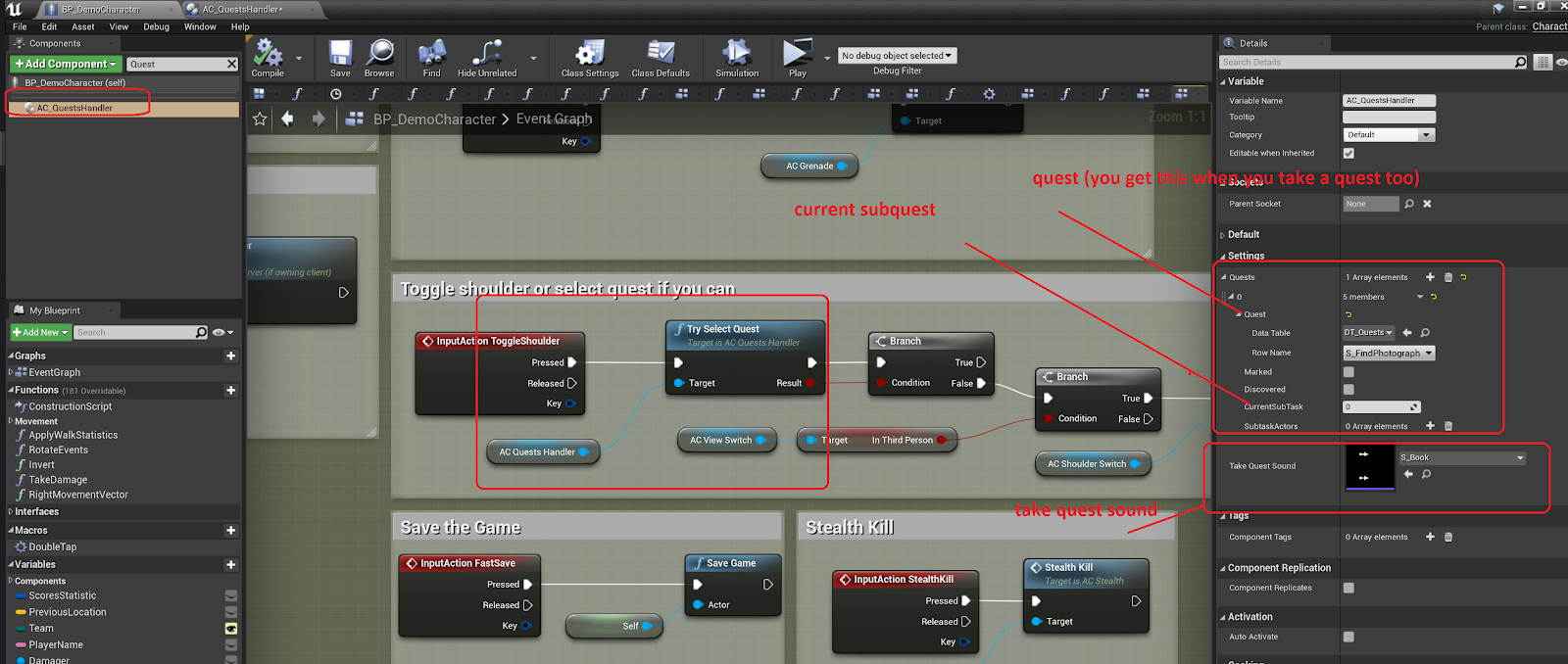Click the Save toolbar icon
This screenshot has width=1568, height=664.
[340, 58]
